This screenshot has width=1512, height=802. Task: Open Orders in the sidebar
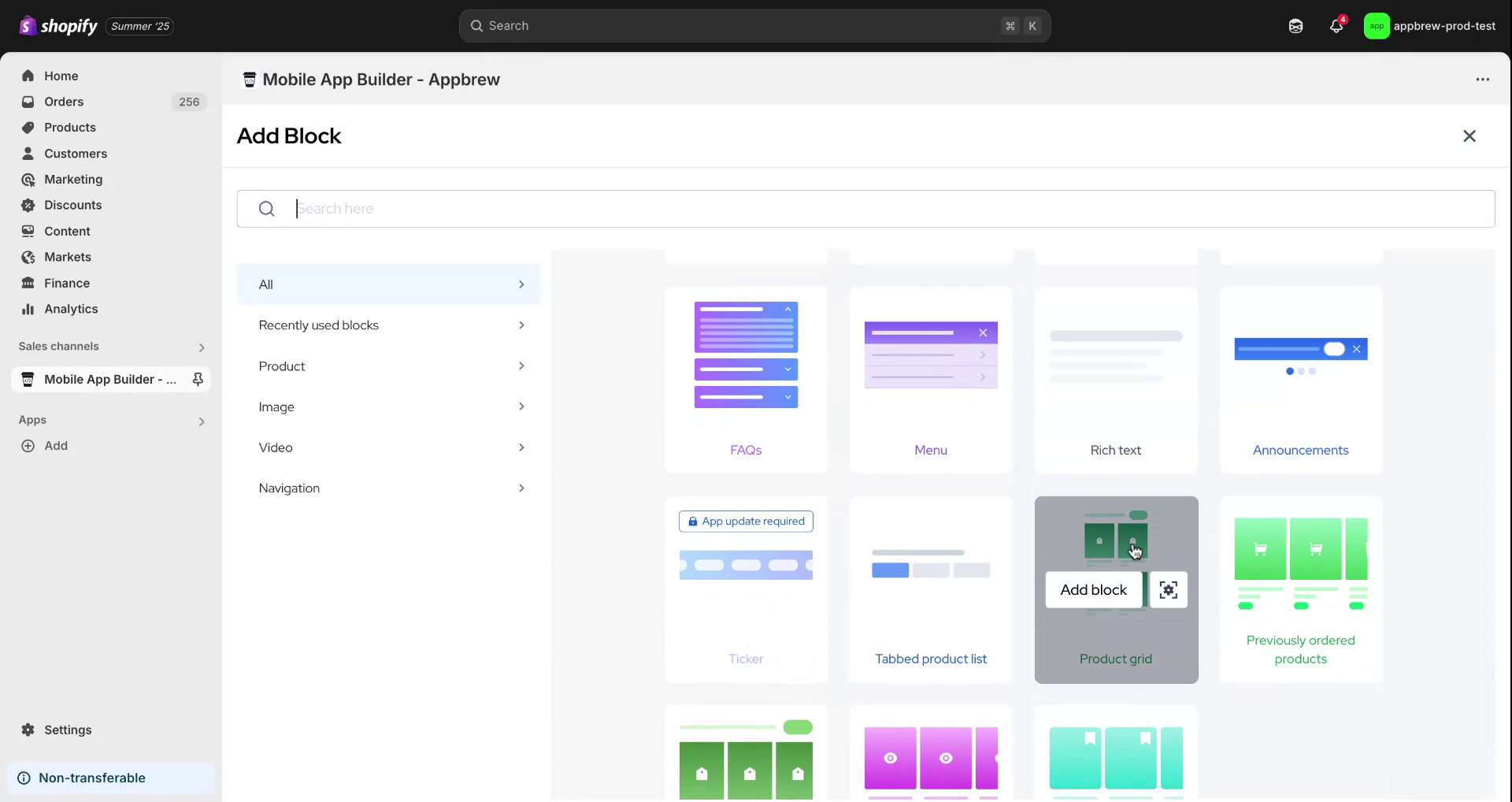click(64, 102)
